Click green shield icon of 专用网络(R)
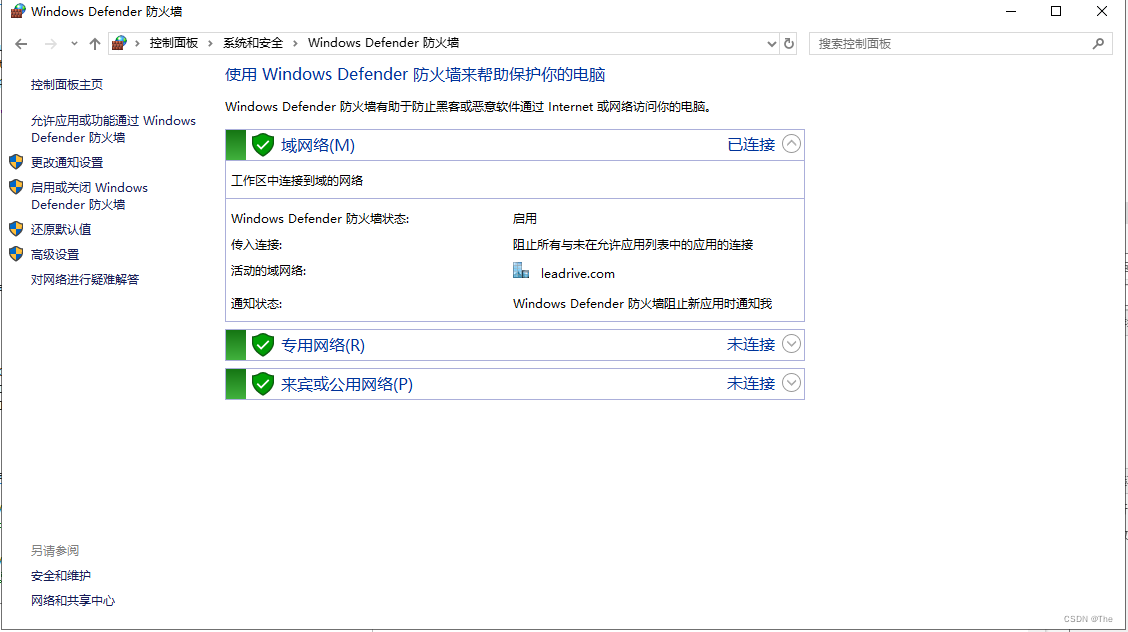Image resolution: width=1128 pixels, height=632 pixels. [x=263, y=345]
